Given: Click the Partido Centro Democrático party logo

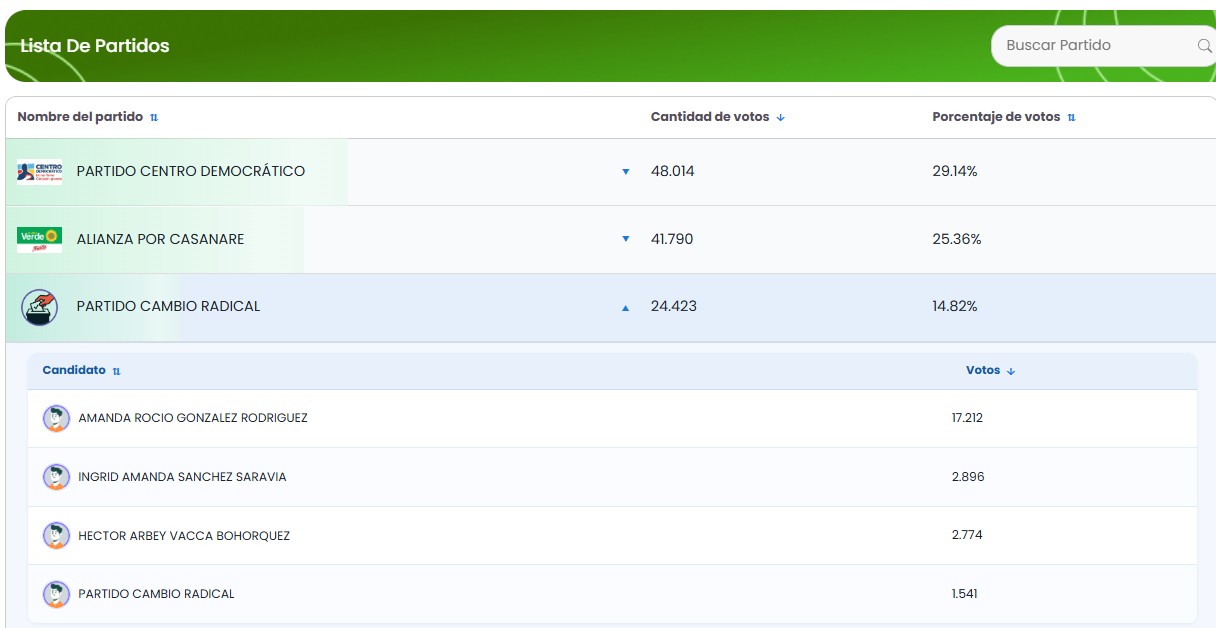Looking at the screenshot, I should [x=38, y=171].
